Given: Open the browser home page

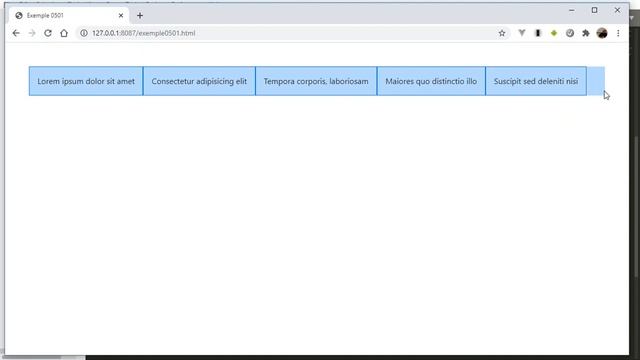Looking at the screenshot, I should (64, 33).
